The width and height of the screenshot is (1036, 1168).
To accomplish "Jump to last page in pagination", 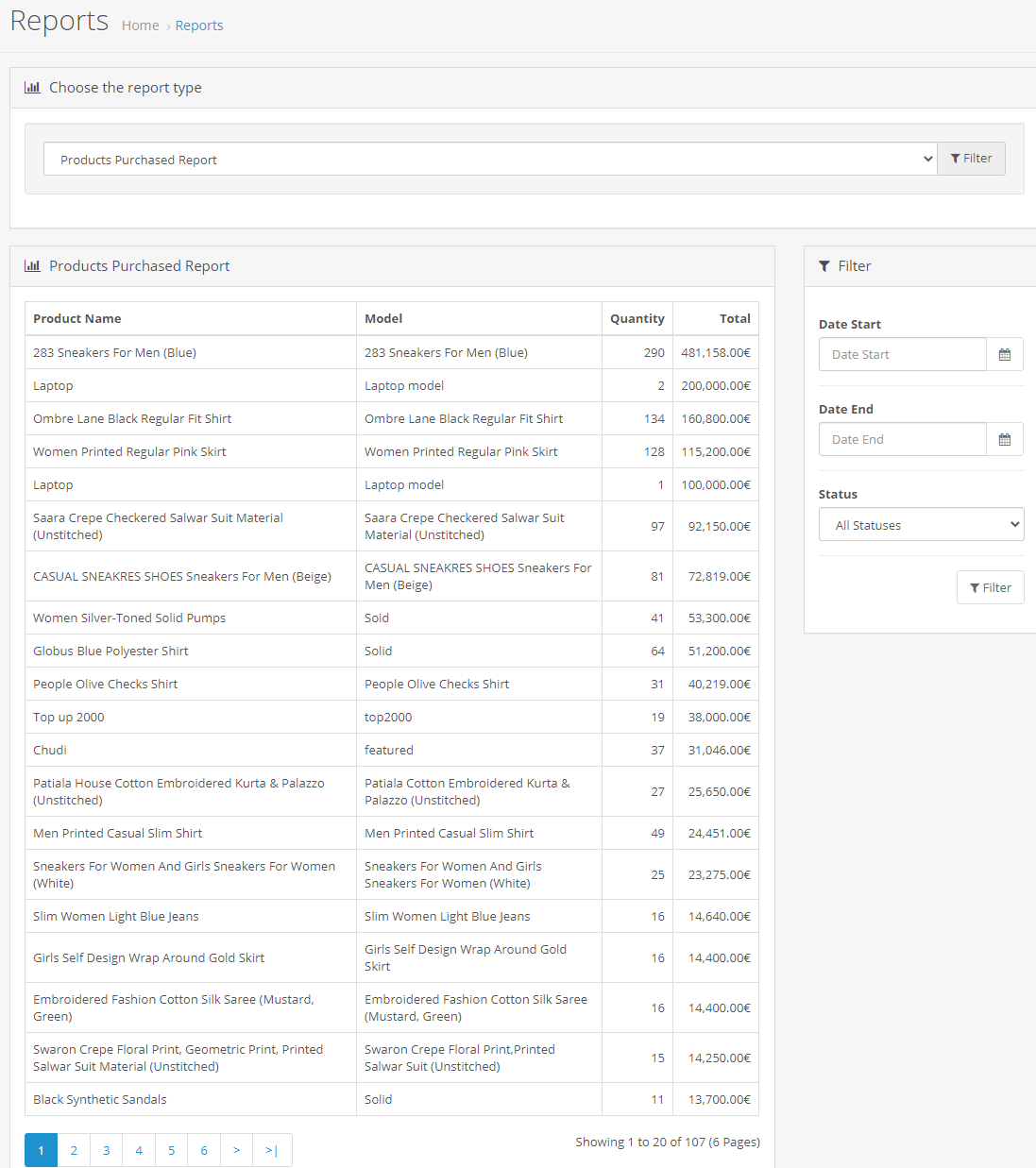I will coord(272,1150).
